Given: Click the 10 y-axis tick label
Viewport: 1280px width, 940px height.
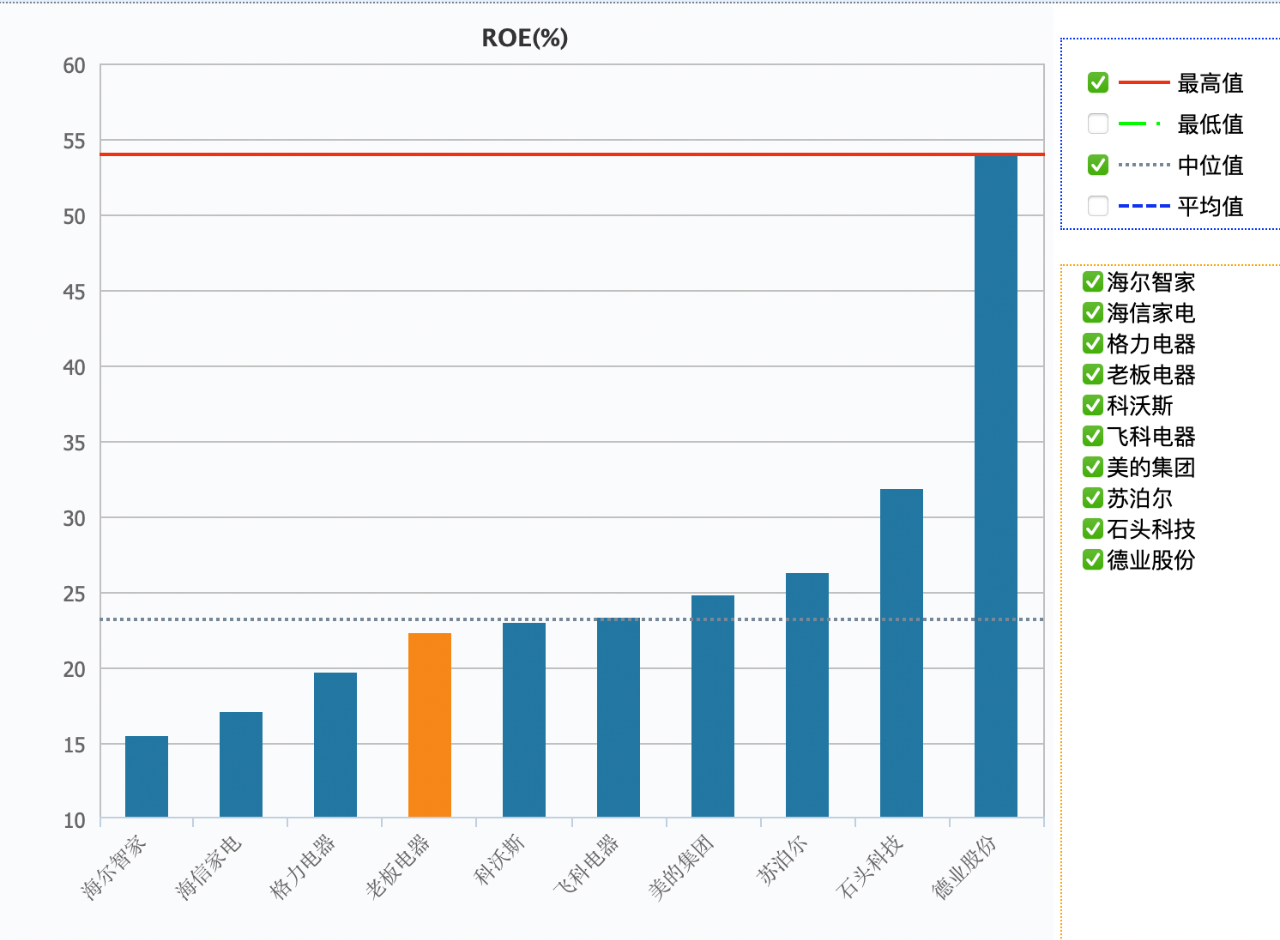Looking at the screenshot, I should click(x=75, y=820).
